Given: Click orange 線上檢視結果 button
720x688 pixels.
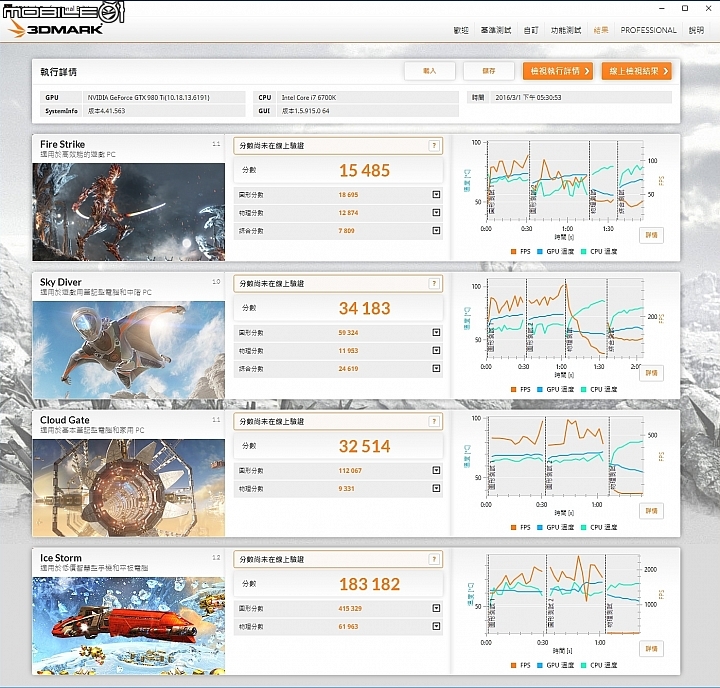Looking at the screenshot, I should tap(636, 71).
